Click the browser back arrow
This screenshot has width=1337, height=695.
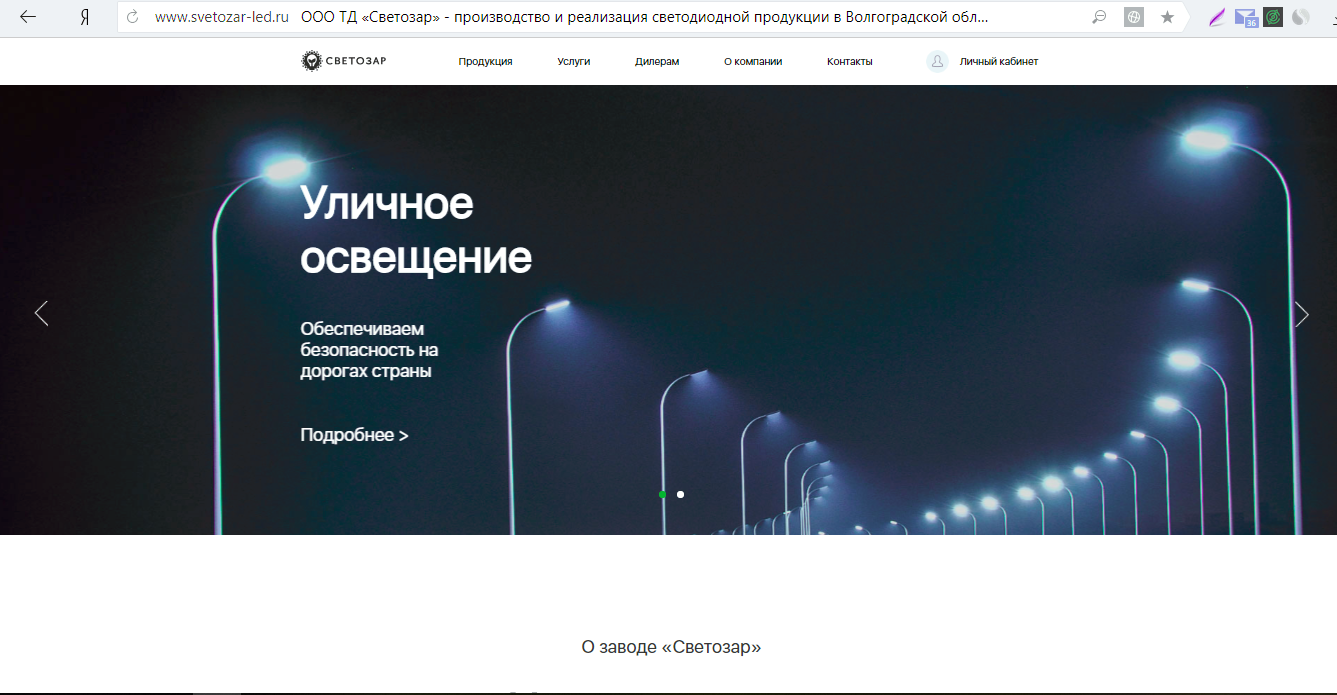(28, 17)
